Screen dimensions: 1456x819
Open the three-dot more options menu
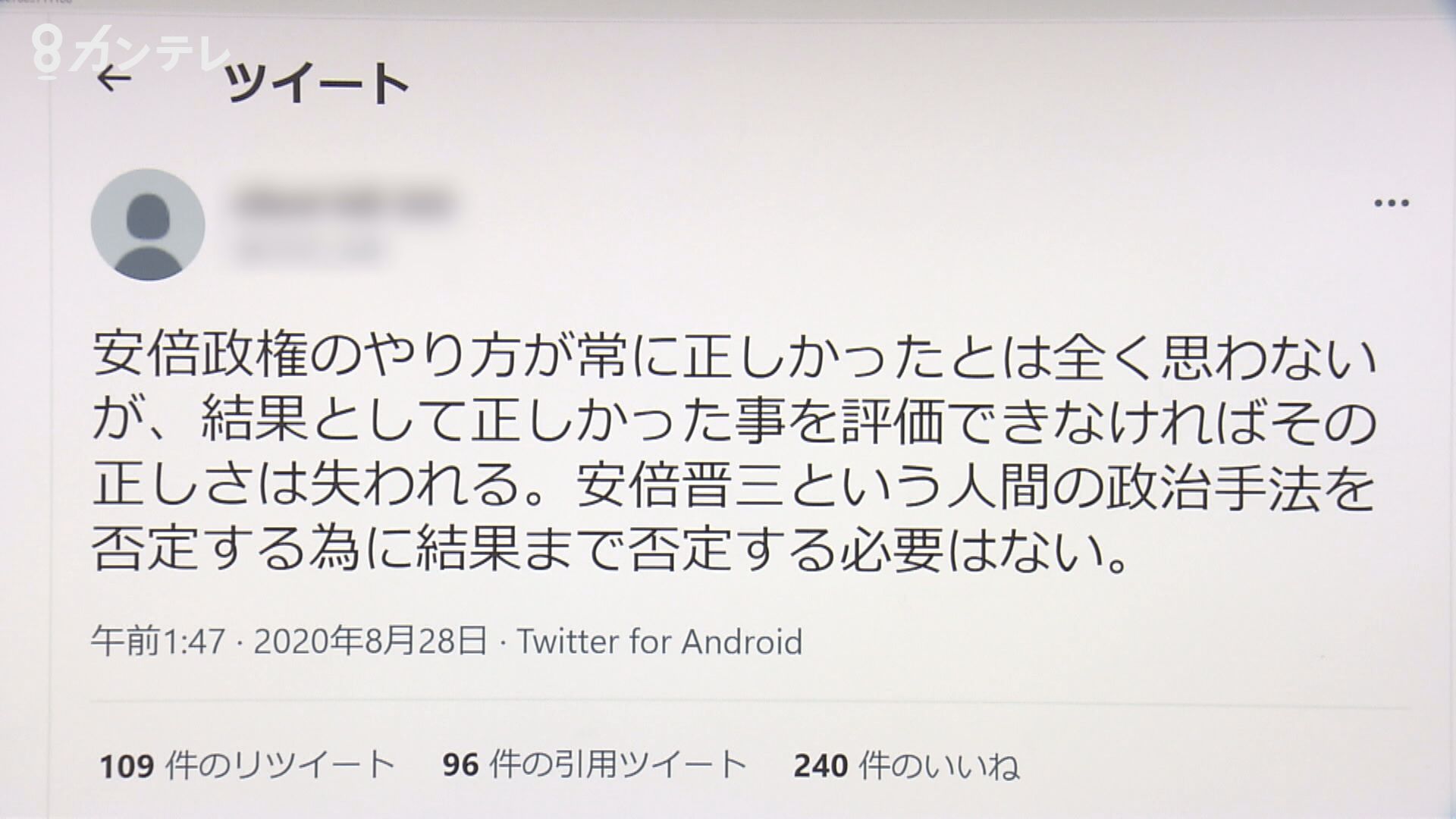coord(1392,203)
